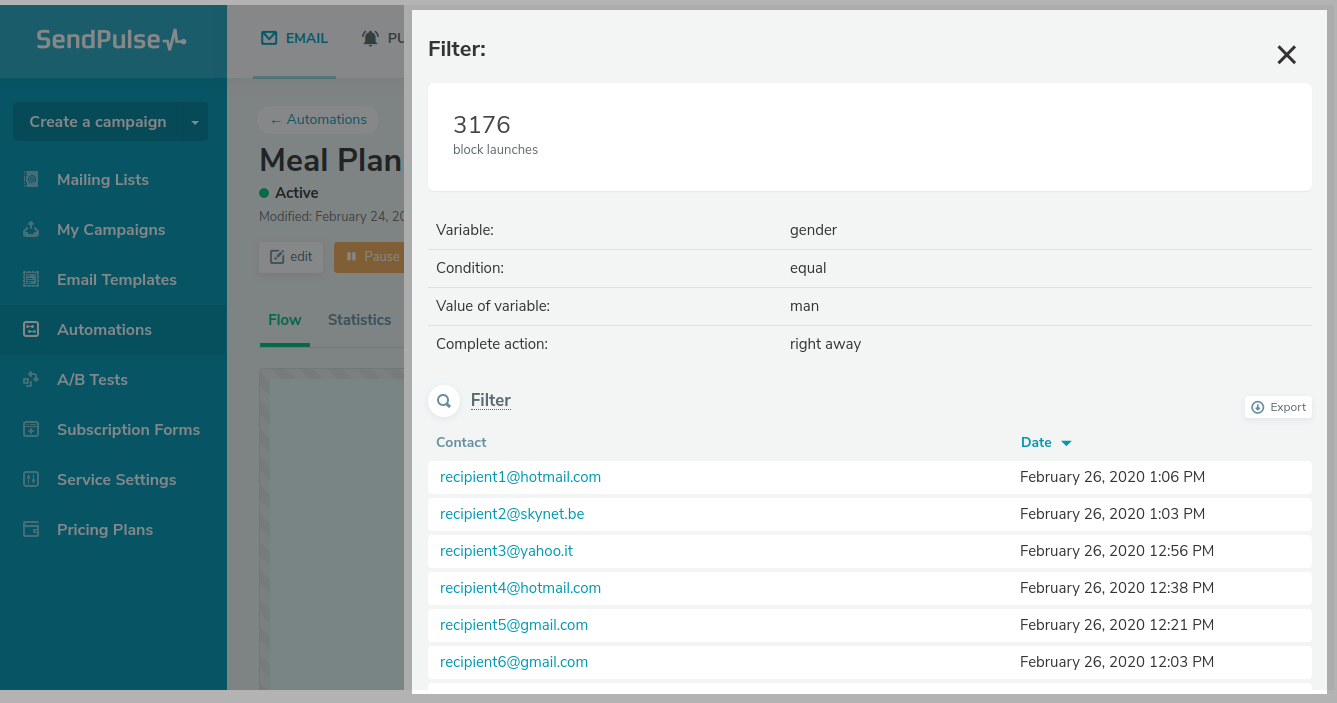Open the Create a campaign dropdown arrow
This screenshot has height=703, width=1337.
(x=195, y=122)
